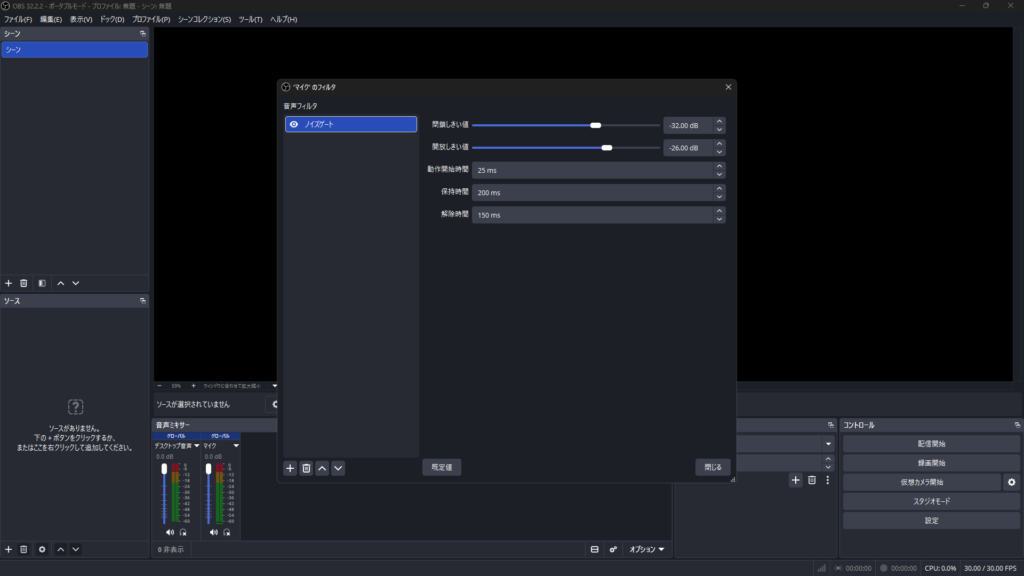Decrease 開放しきい値 dB spinner down
Image resolution: width=1024 pixels, height=576 pixels.
click(719, 152)
